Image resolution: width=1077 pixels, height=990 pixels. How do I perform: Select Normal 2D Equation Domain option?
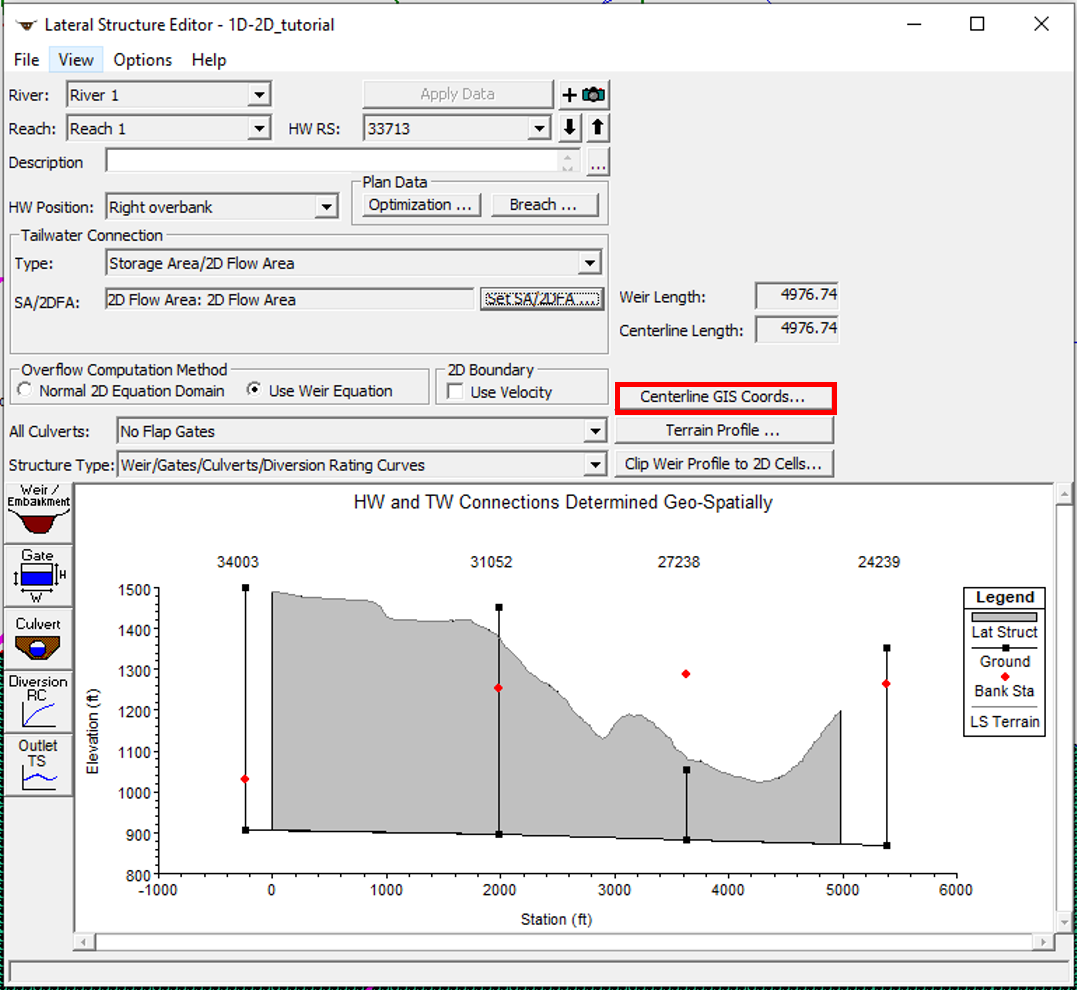25,391
